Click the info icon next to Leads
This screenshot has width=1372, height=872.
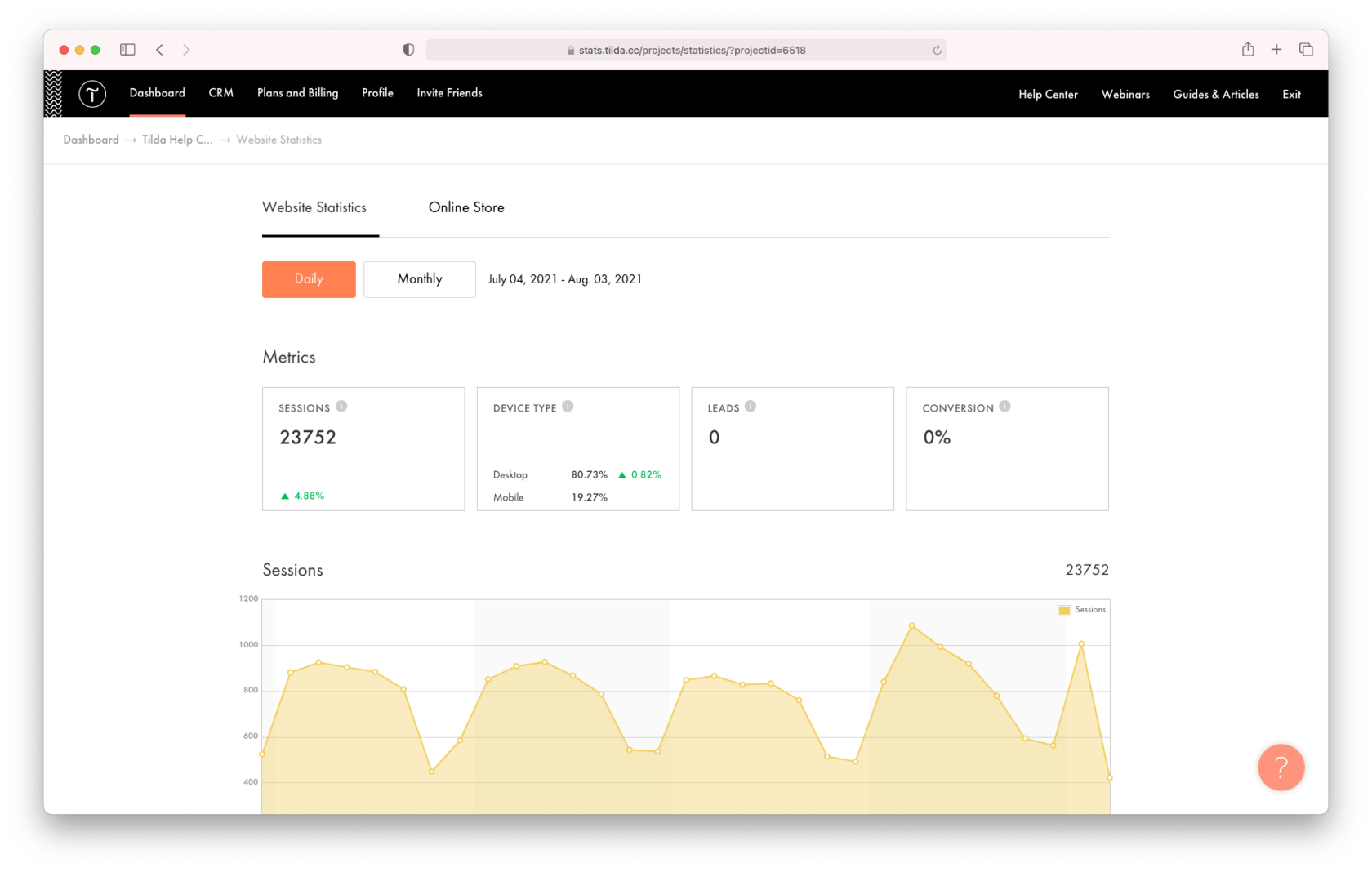(751, 407)
